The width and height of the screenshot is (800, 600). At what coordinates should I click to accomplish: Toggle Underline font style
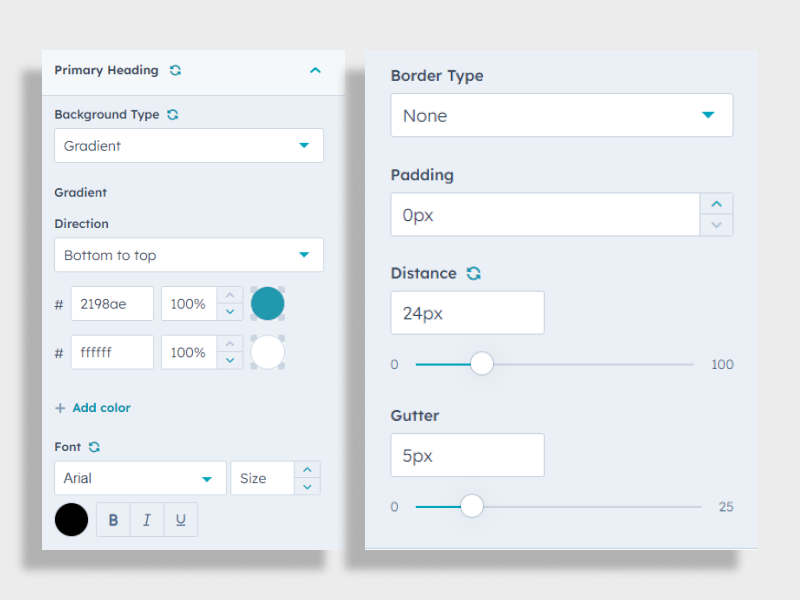181,520
